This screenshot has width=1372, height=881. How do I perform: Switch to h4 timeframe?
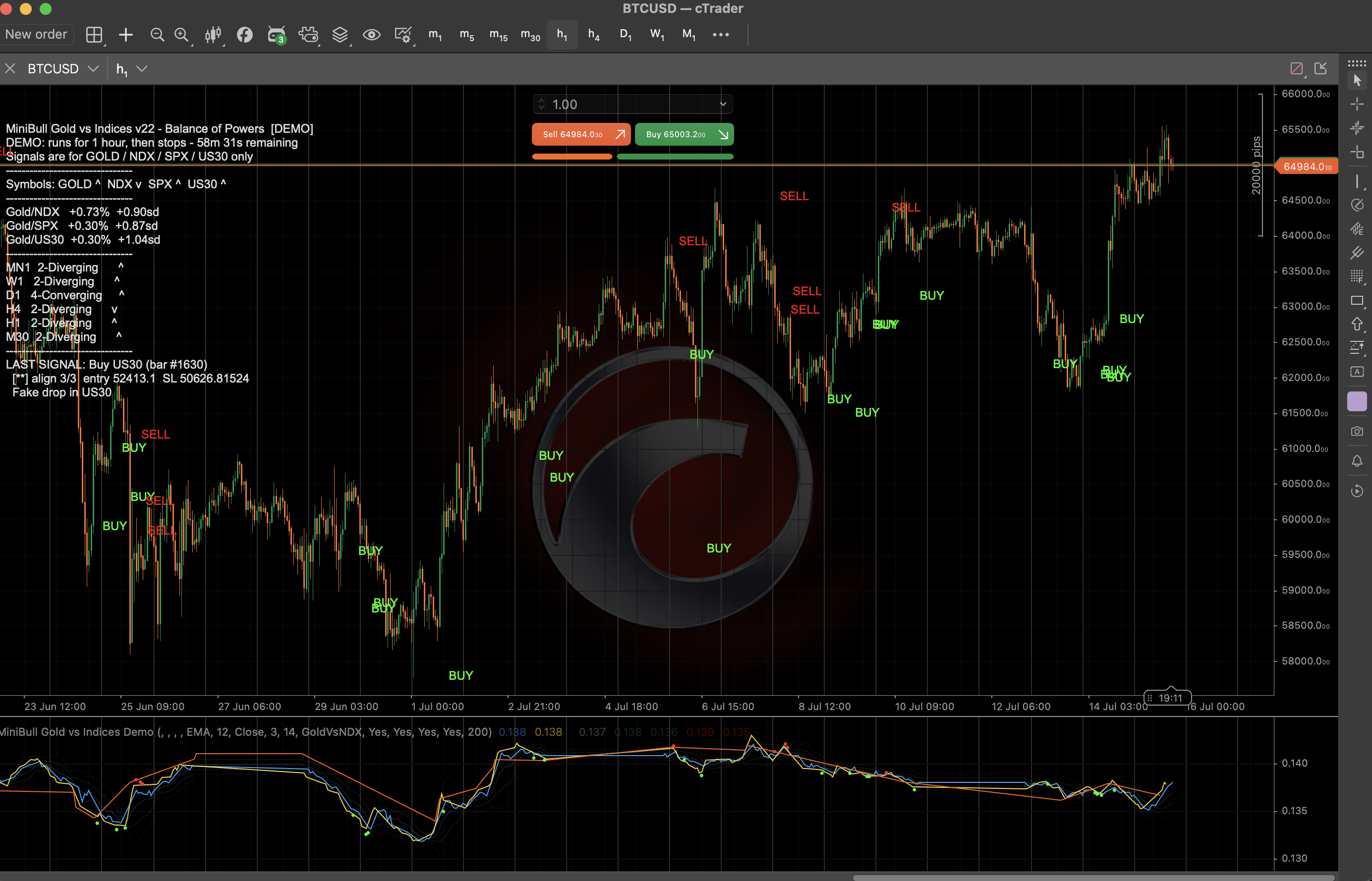594,35
